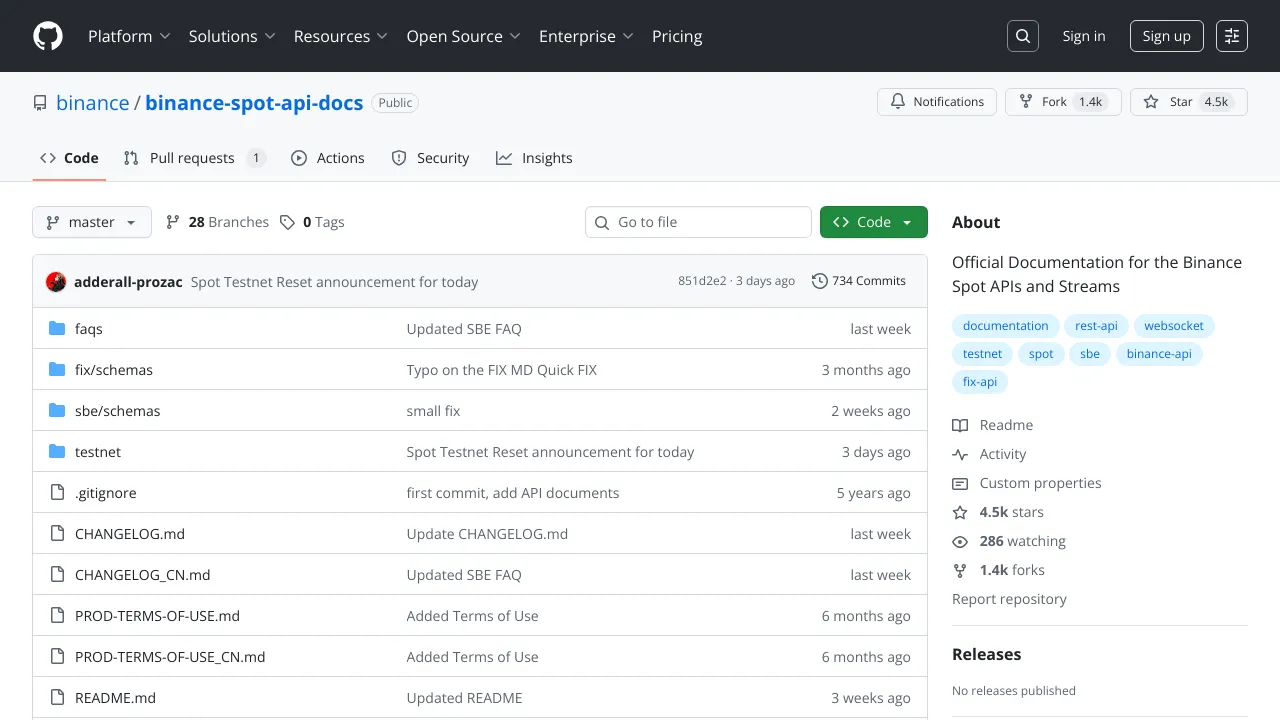Click the sbe/schemas folder icon
The height and width of the screenshot is (720, 1280).
(57, 410)
